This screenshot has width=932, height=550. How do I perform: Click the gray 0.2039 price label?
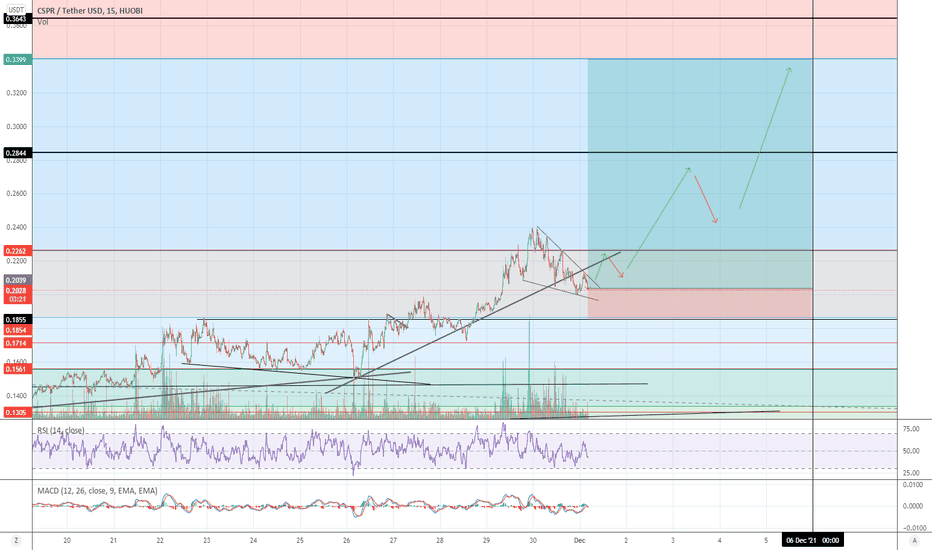pyautogui.click(x=16, y=280)
